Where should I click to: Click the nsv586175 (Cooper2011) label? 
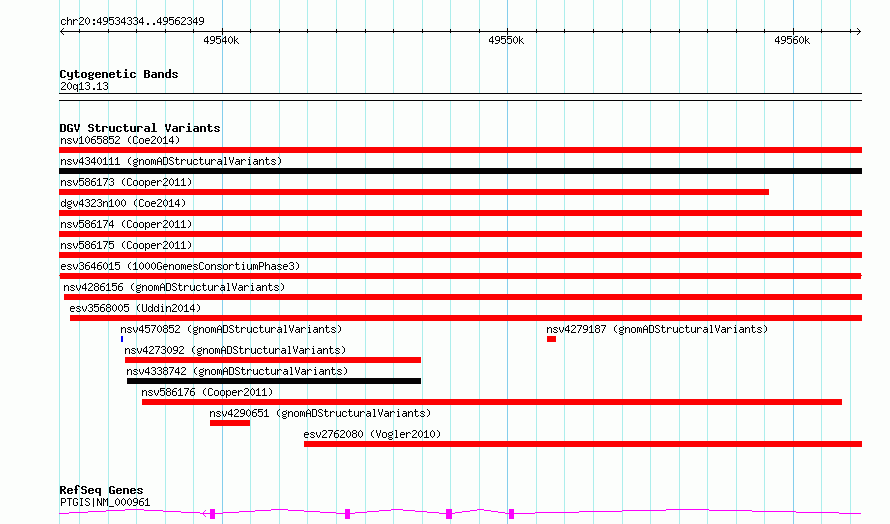[126, 245]
